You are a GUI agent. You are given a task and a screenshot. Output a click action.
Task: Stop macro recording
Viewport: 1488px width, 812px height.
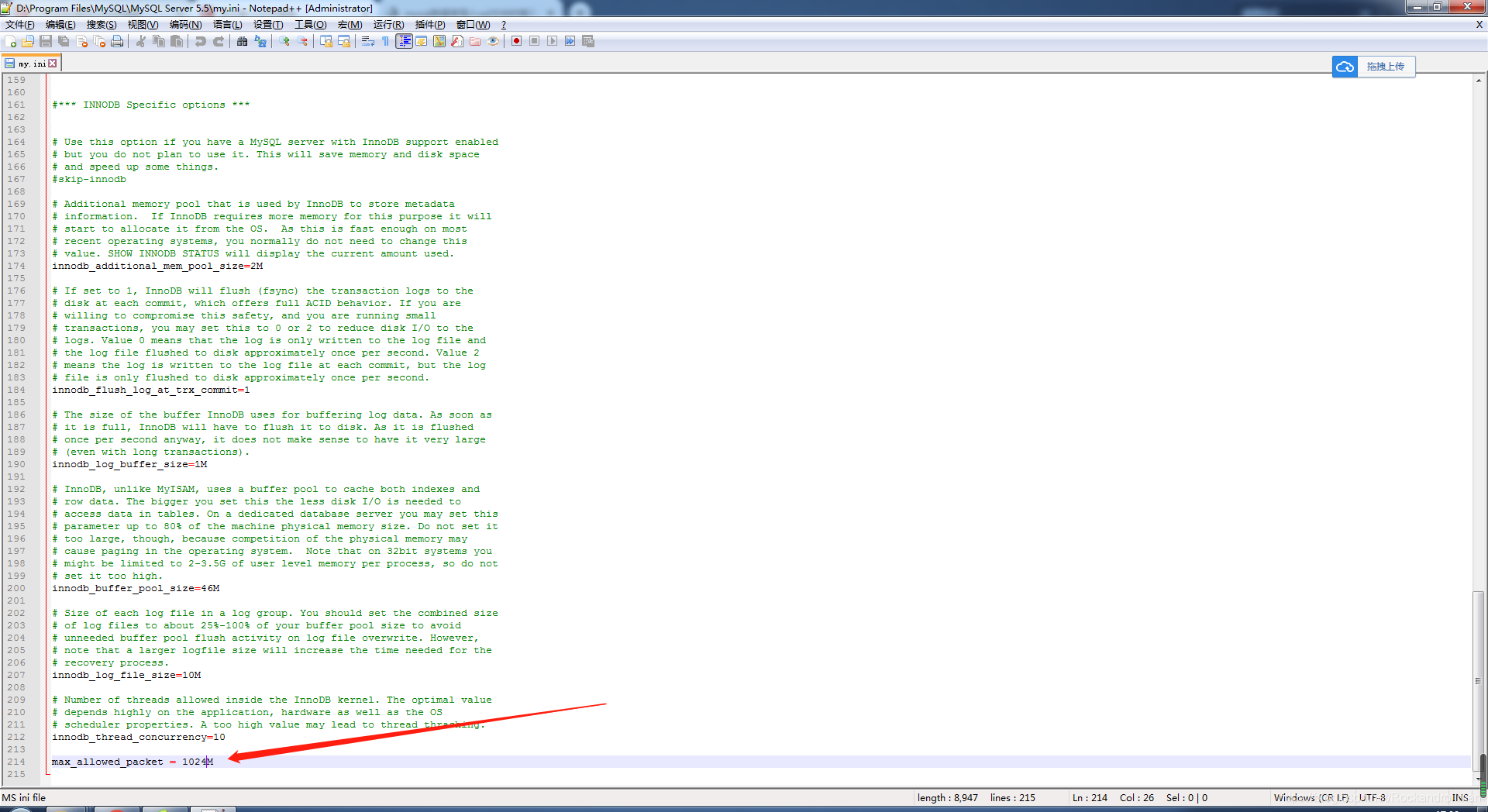coord(535,41)
